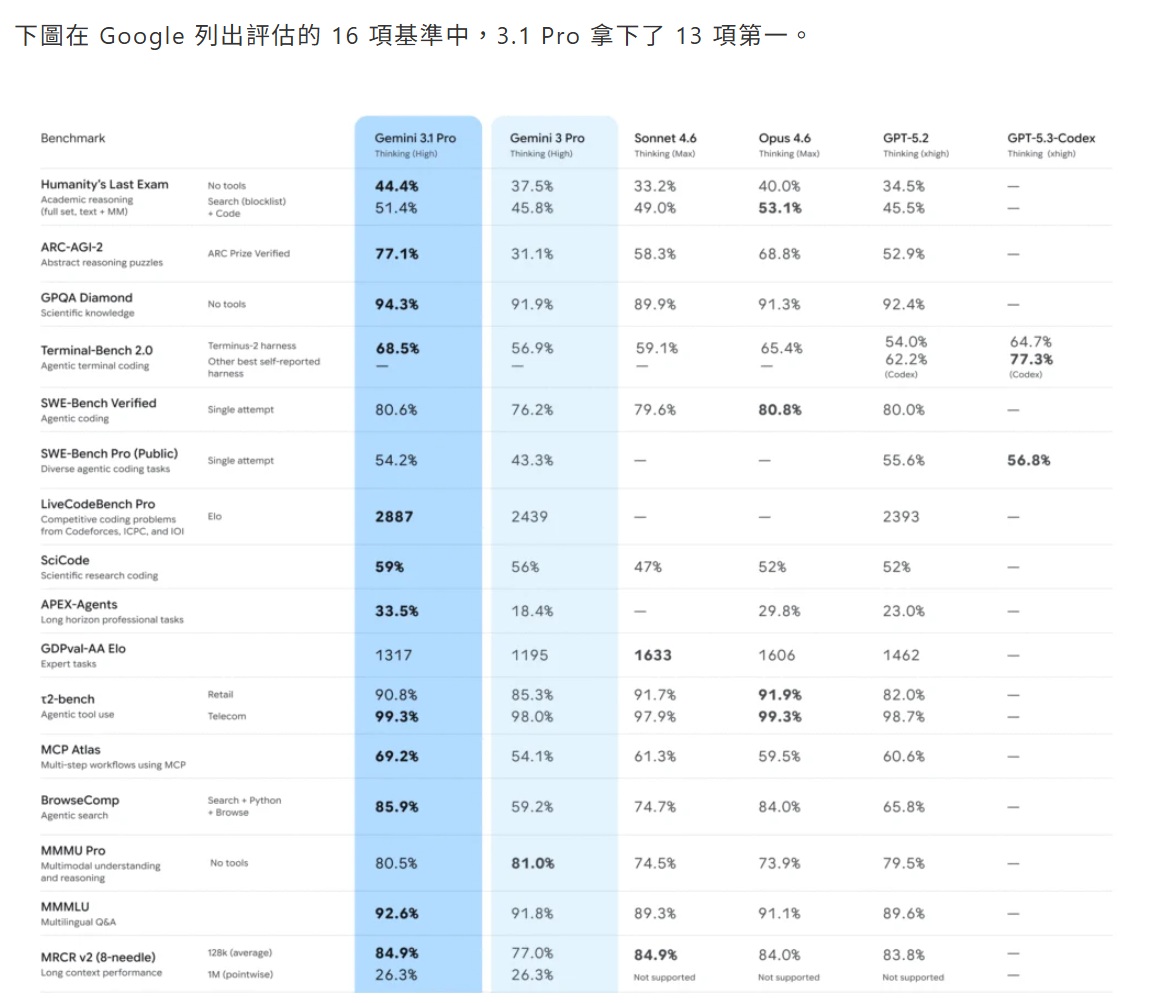Select the bold 77.1% ARC-AGI-2 score
Image resolution: width=1152 pixels, height=1003 pixels.
(x=396, y=254)
